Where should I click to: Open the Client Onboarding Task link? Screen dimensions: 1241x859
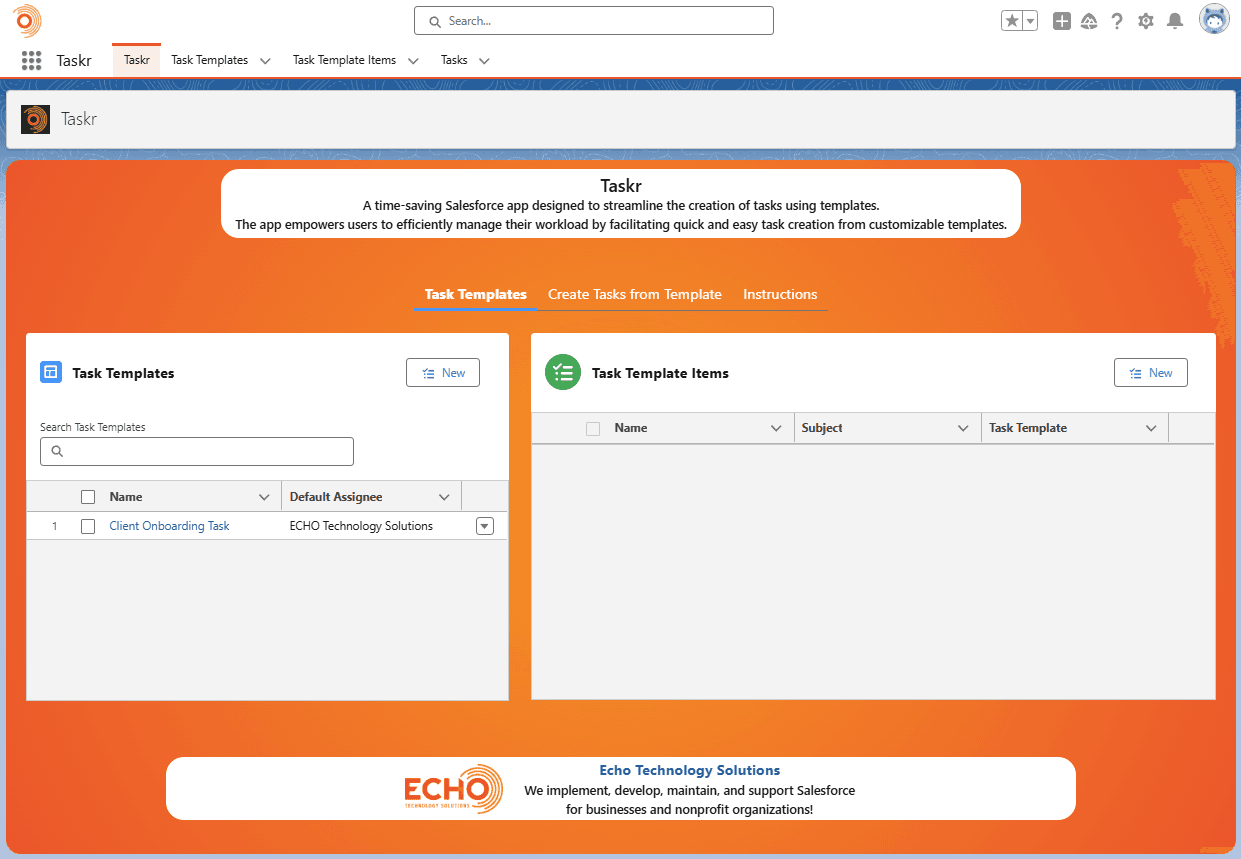(169, 526)
